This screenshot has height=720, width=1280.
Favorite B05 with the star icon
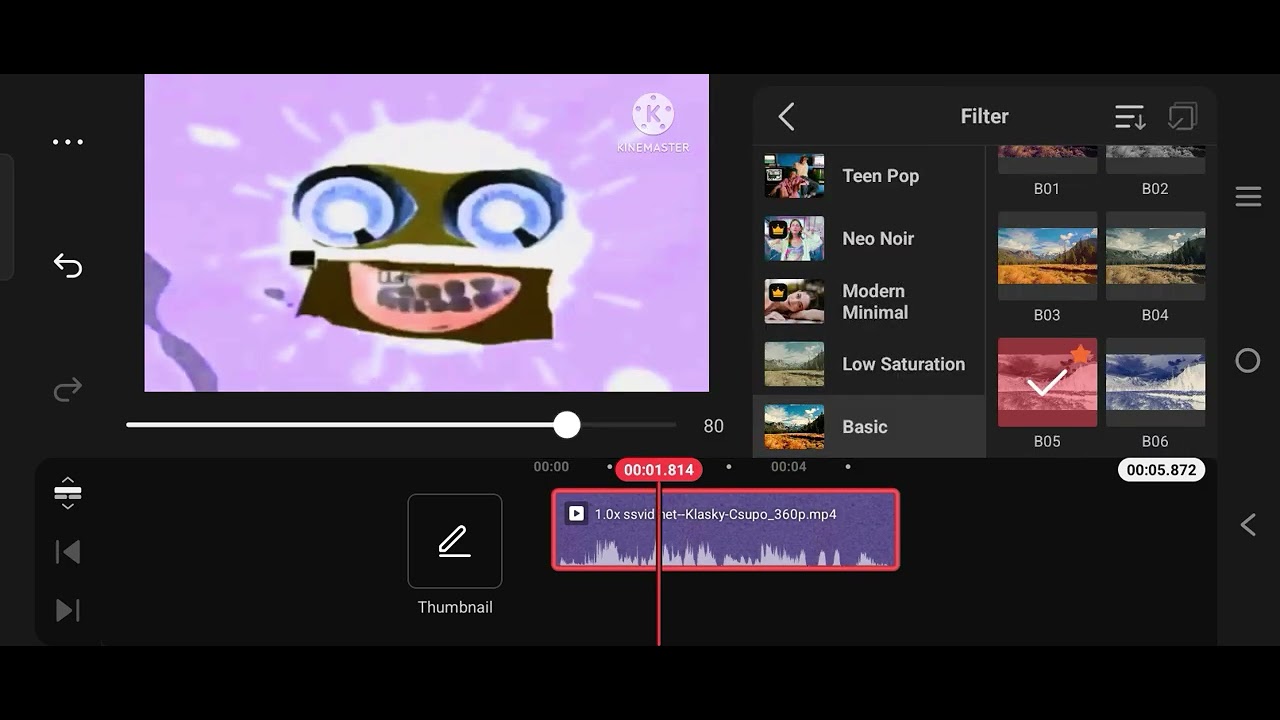point(1080,354)
